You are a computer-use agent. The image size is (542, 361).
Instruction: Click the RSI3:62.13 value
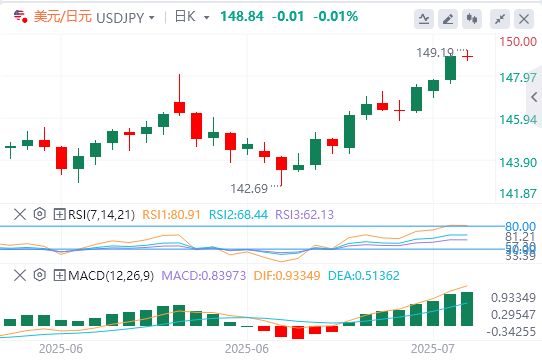coord(305,215)
